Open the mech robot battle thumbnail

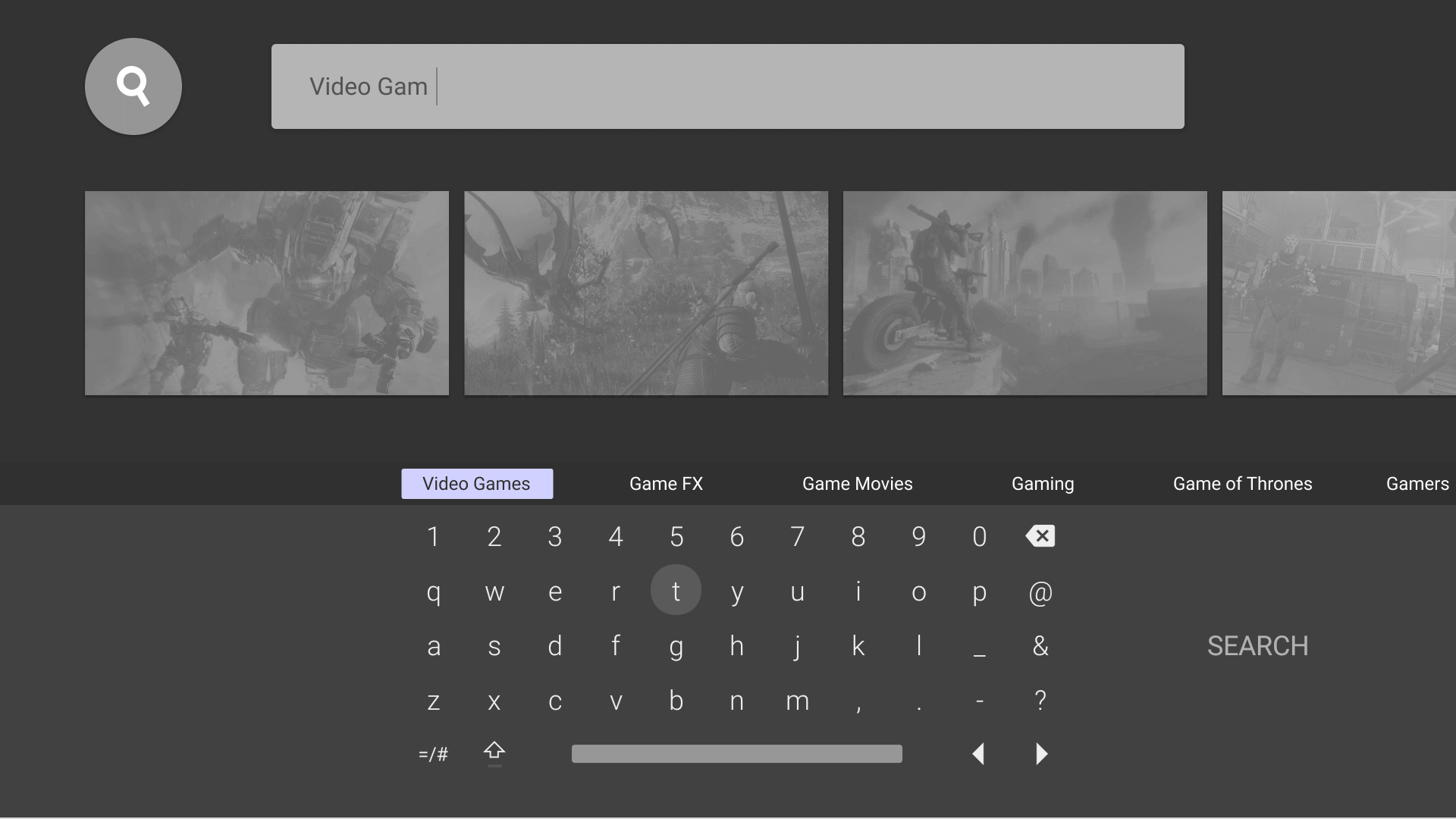267,293
